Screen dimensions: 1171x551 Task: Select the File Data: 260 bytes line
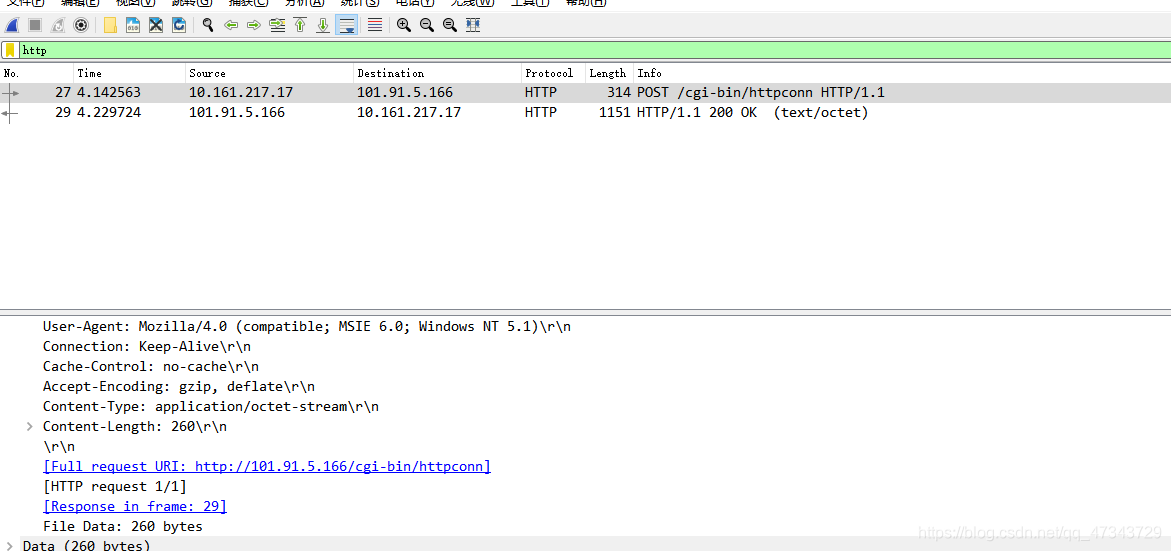pos(123,526)
